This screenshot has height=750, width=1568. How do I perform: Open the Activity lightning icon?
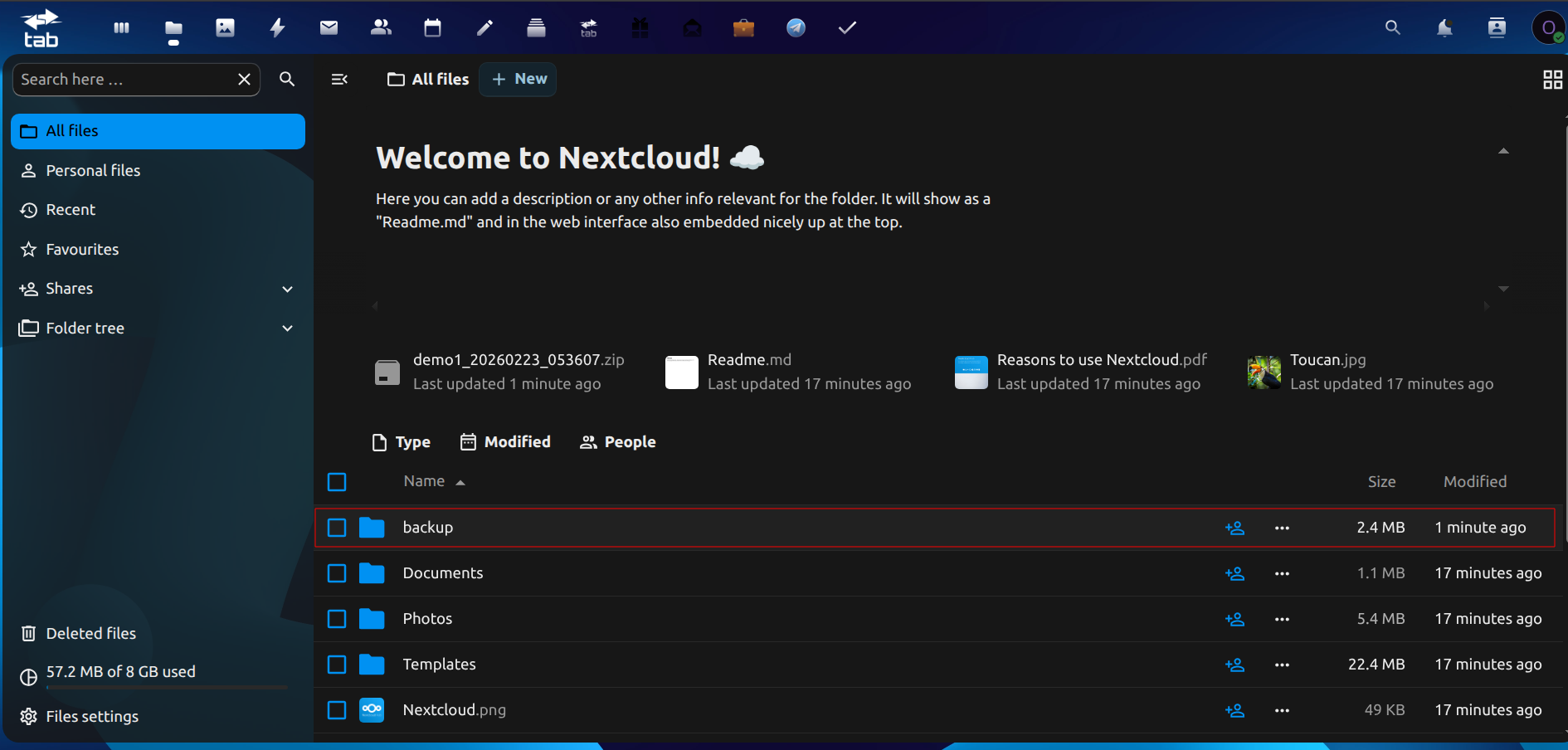(x=277, y=28)
